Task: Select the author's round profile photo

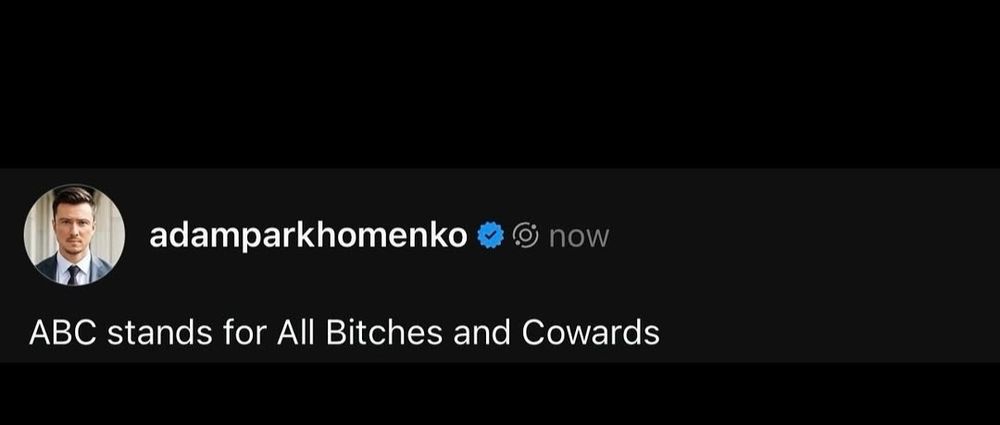Action: pyautogui.click(x=74, y=235)
